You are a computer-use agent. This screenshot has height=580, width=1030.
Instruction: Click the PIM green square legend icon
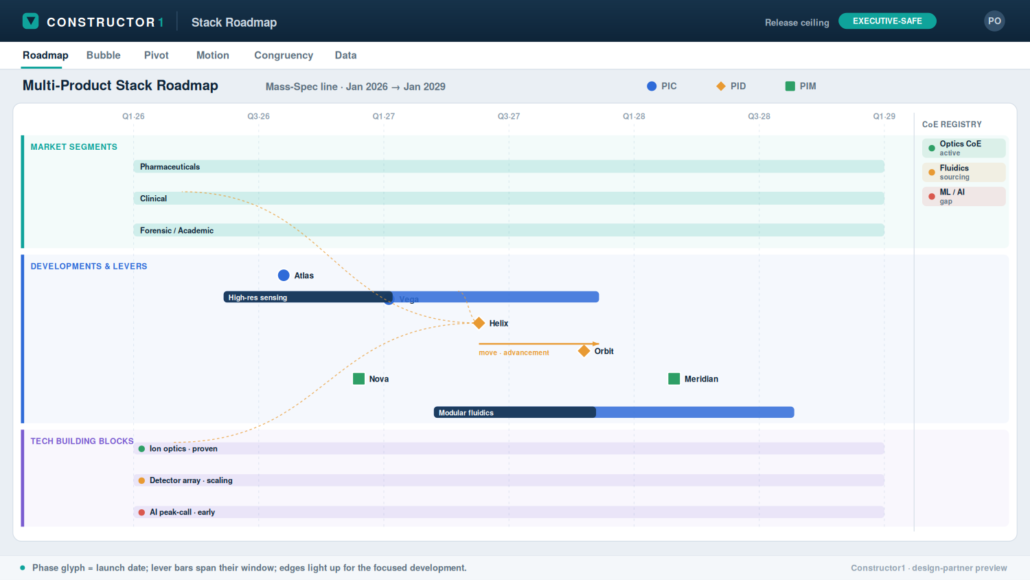(x=790, y=86)
